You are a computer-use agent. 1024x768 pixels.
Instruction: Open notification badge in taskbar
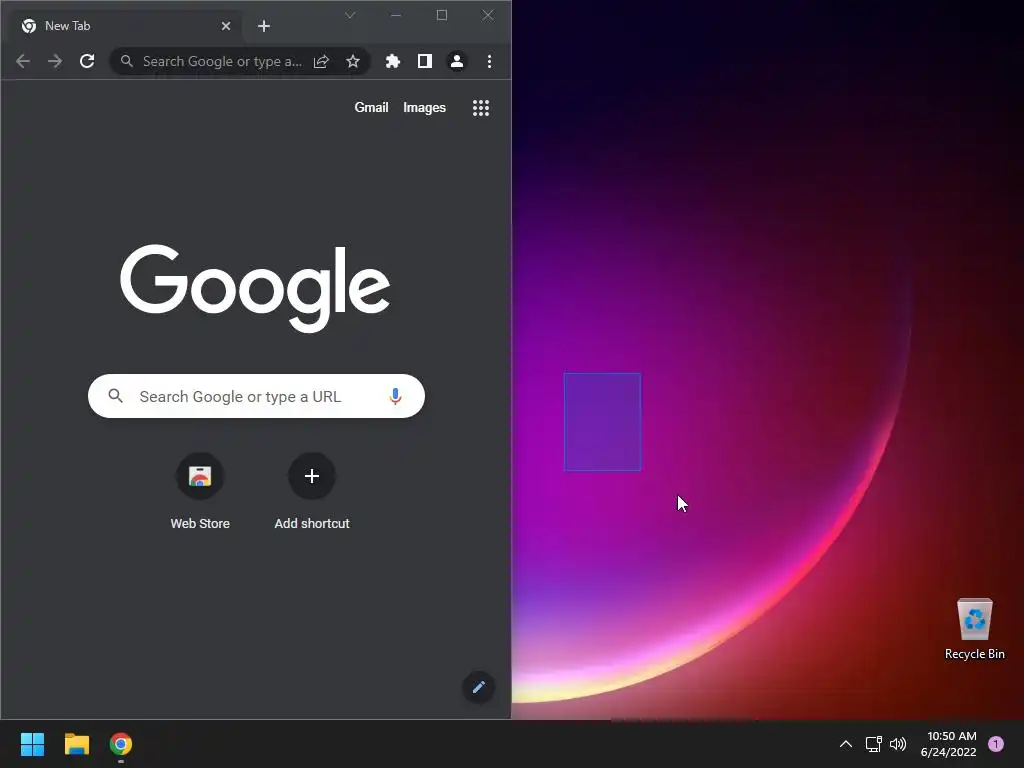click(996, 744)
